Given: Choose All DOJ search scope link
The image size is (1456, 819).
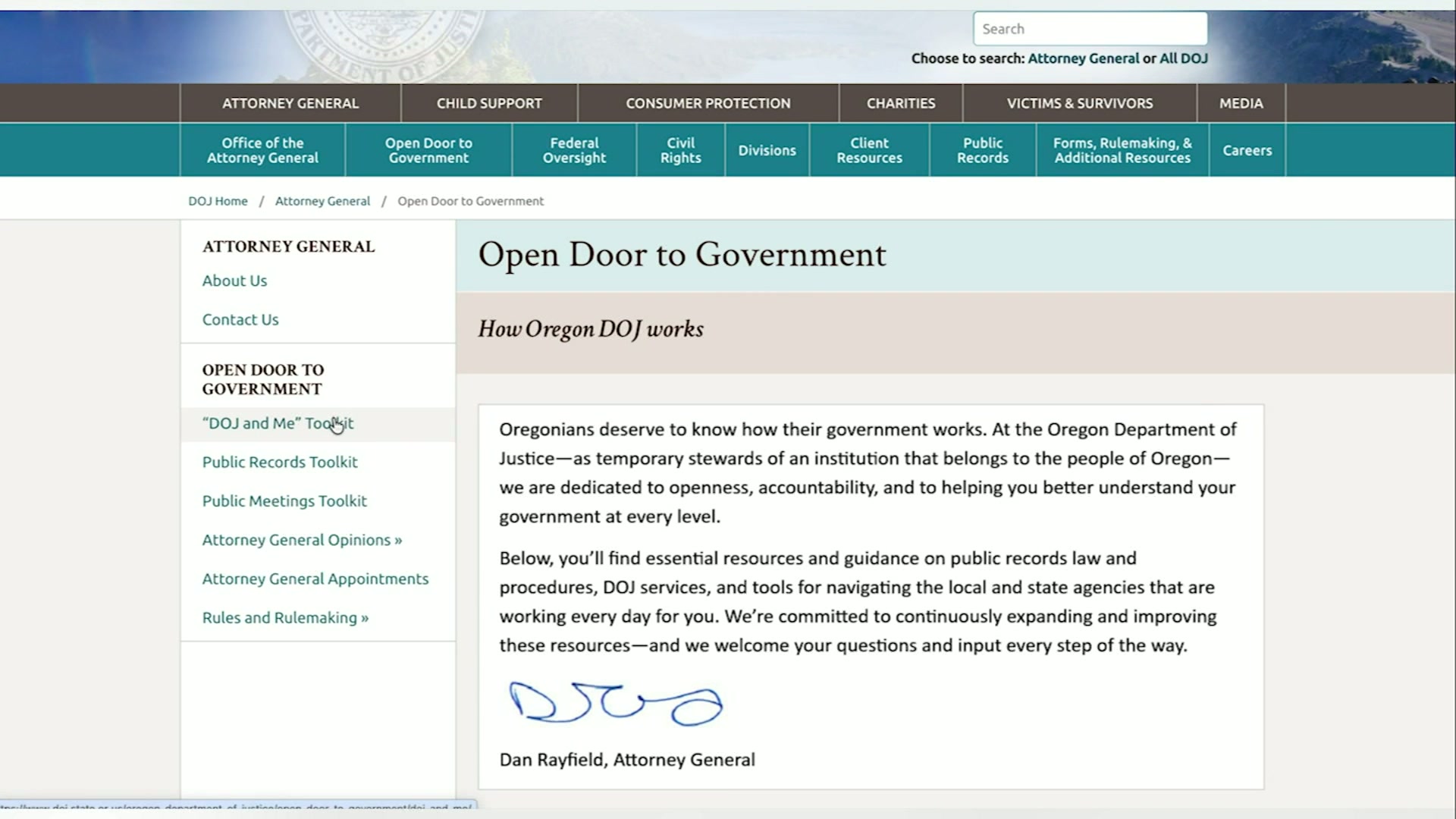Looking at the screenshot, I should coord(1183,58).
